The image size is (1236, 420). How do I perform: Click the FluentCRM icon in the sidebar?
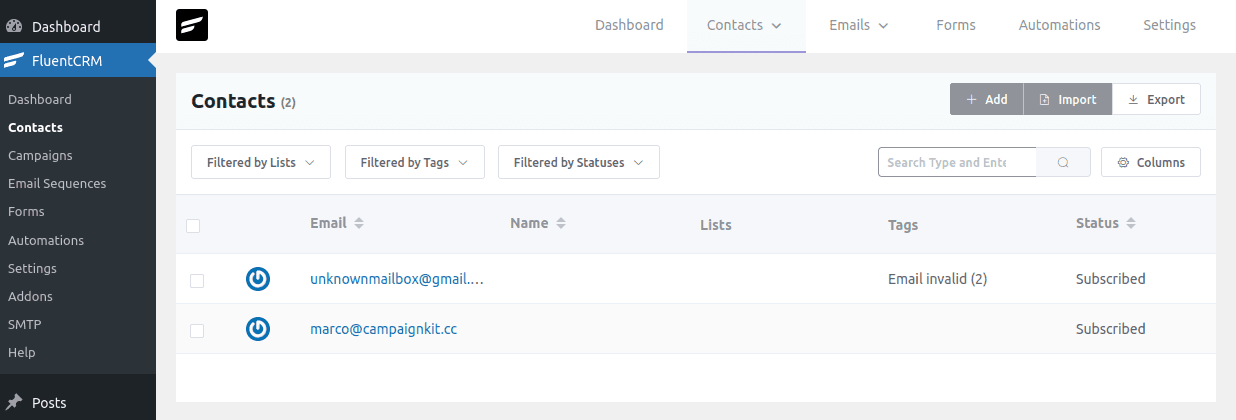pos(14,60)
